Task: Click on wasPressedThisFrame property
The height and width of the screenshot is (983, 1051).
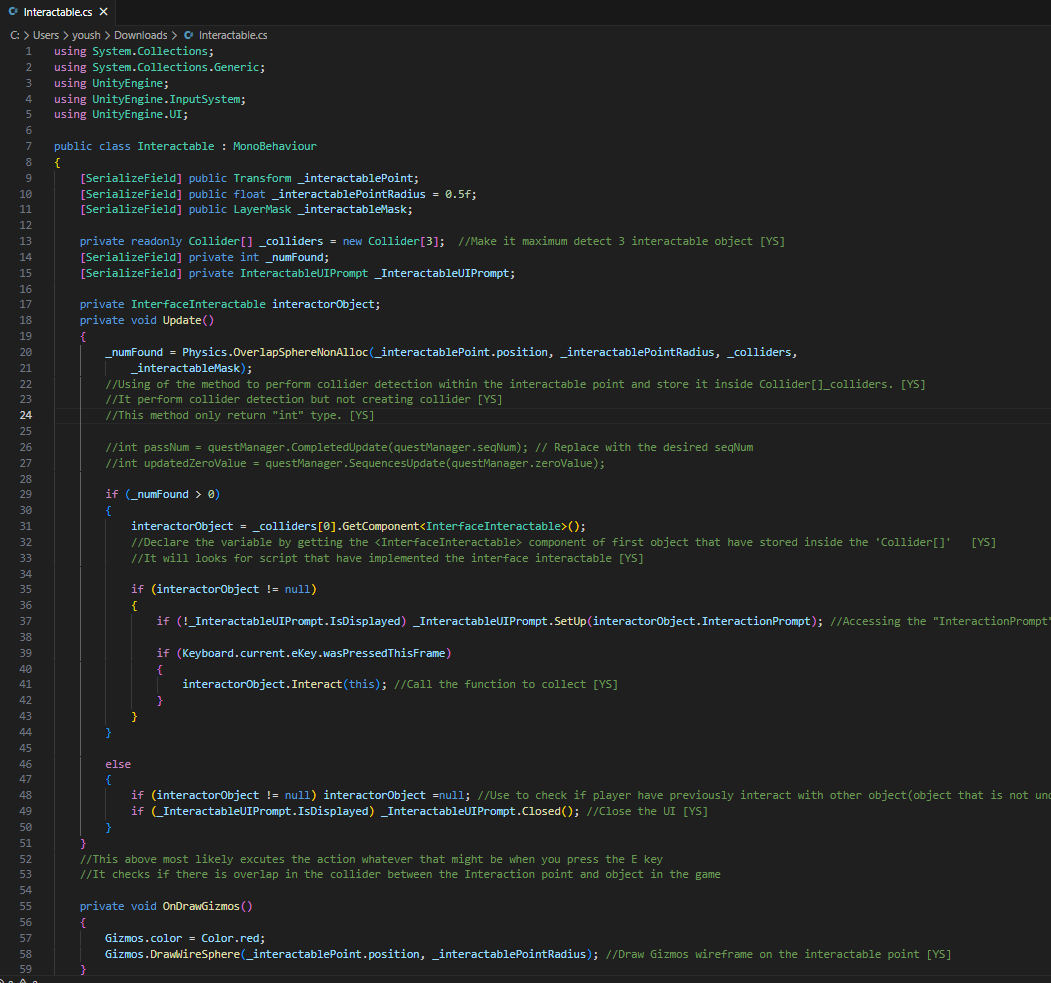Action: (384, 653)
